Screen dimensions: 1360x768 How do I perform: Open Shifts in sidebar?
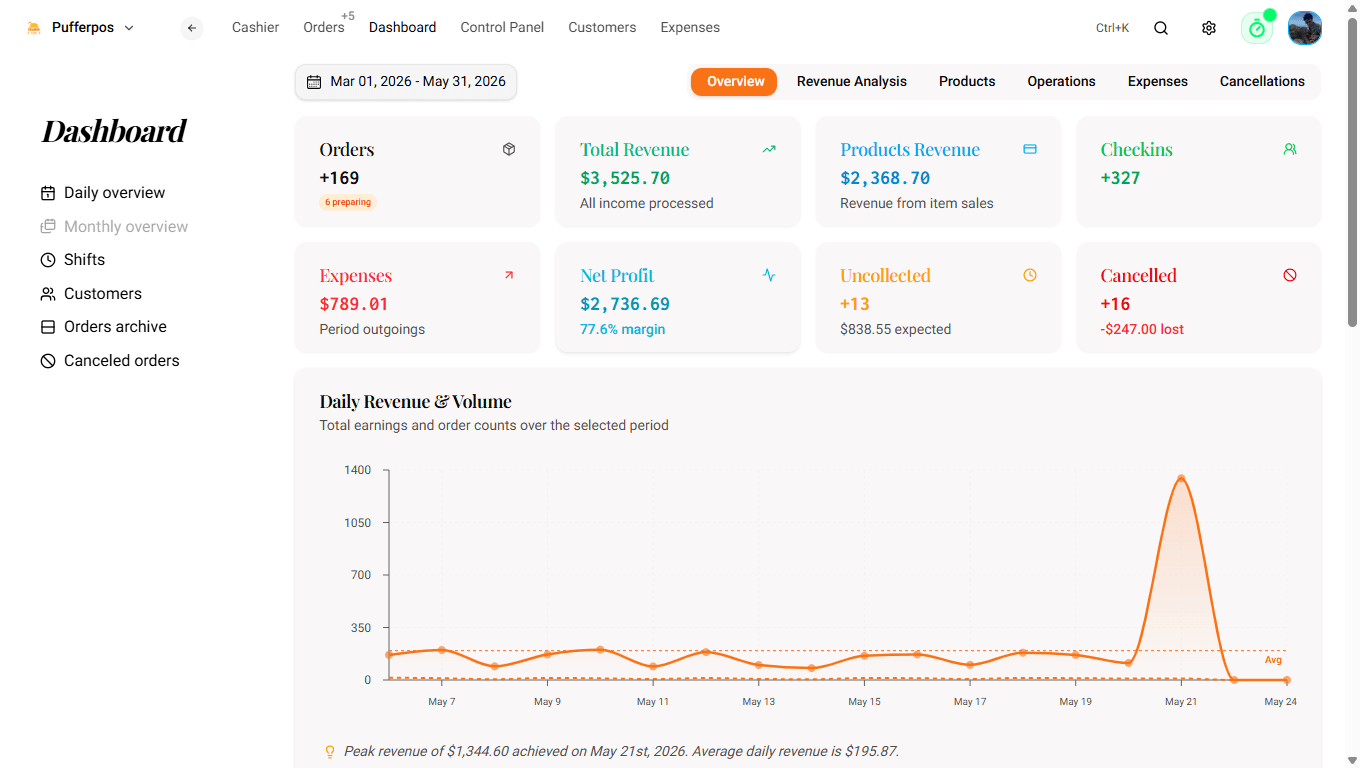click(x=73, y=260)
